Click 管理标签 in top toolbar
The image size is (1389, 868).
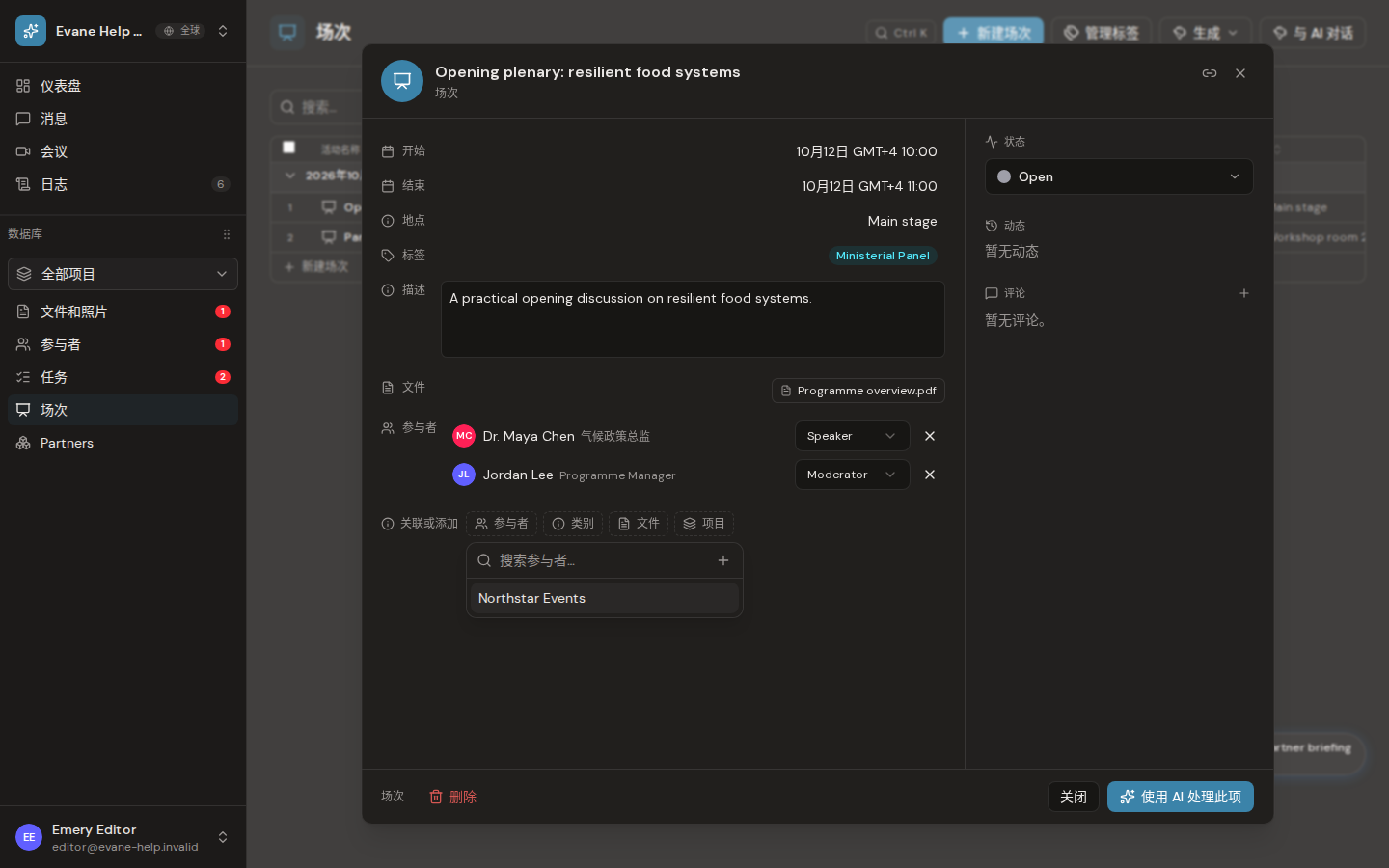[x=1102, y=33]
